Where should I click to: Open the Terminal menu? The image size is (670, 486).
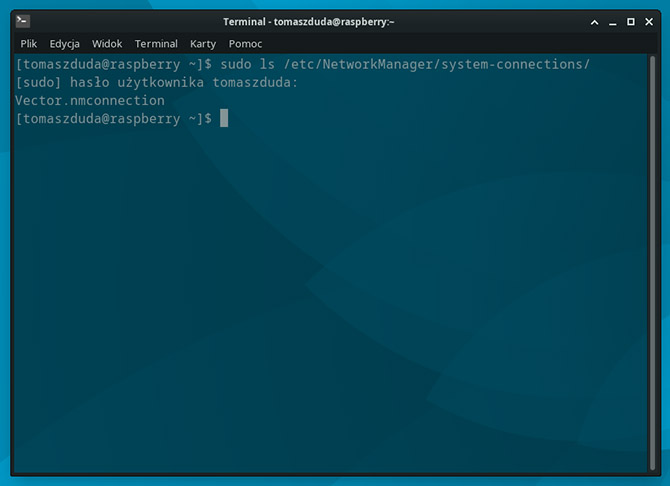pyautogui.click(x=156, y=44)
